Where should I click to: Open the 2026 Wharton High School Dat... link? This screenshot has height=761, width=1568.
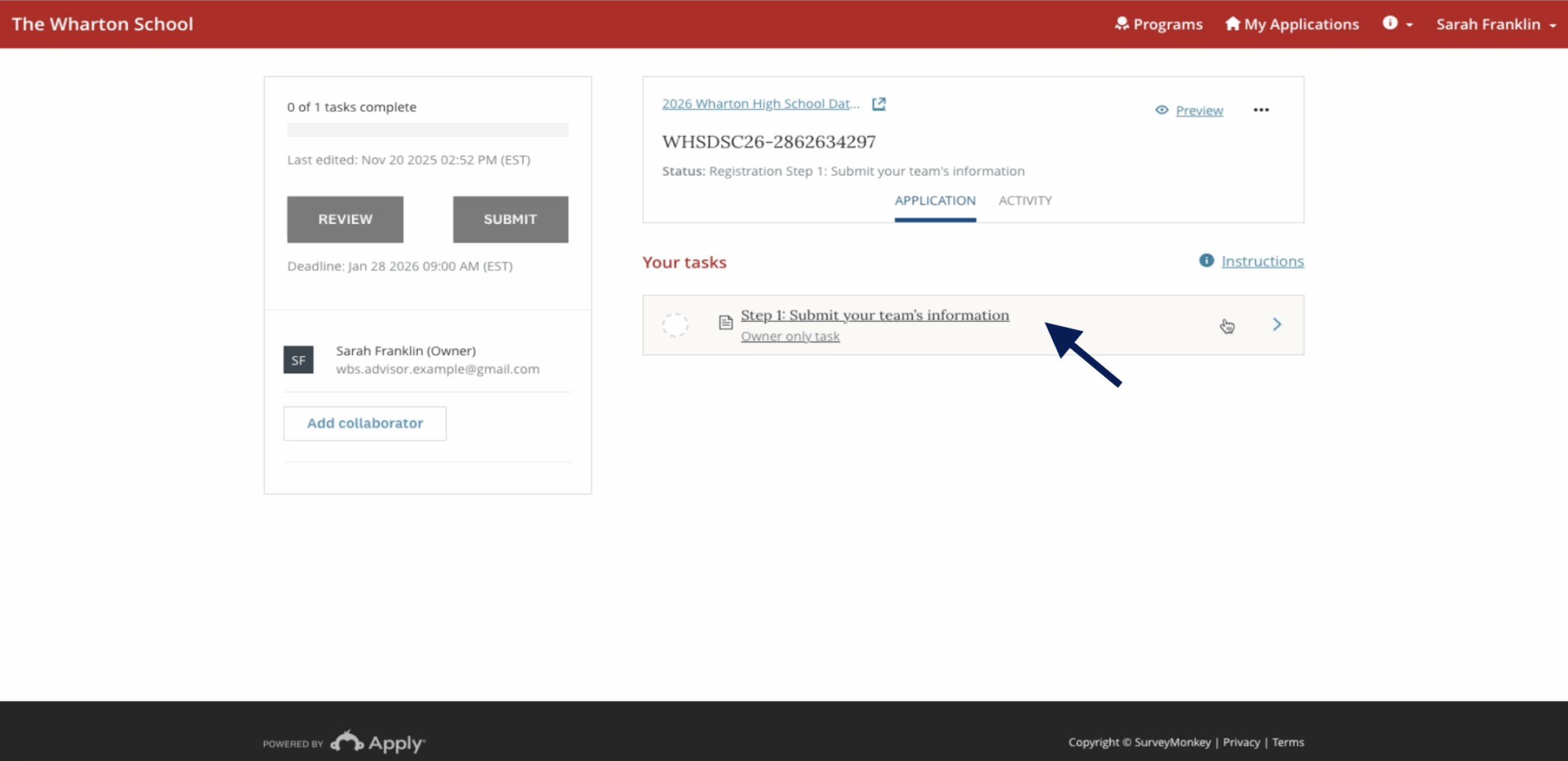click(760, 104)
